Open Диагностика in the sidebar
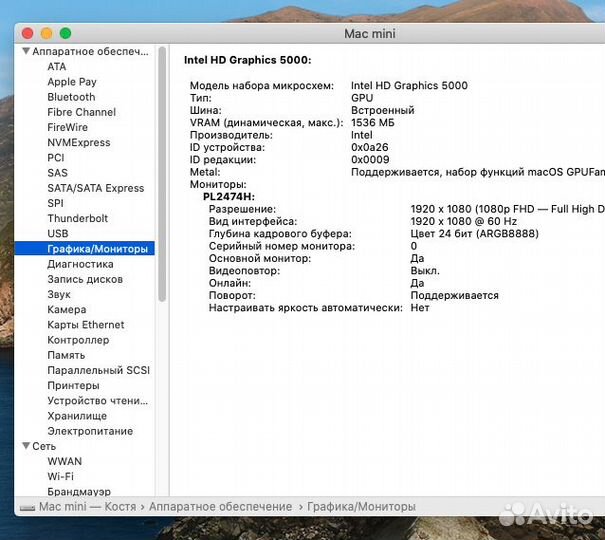605x540 pixels. click(x=80, y=264)
